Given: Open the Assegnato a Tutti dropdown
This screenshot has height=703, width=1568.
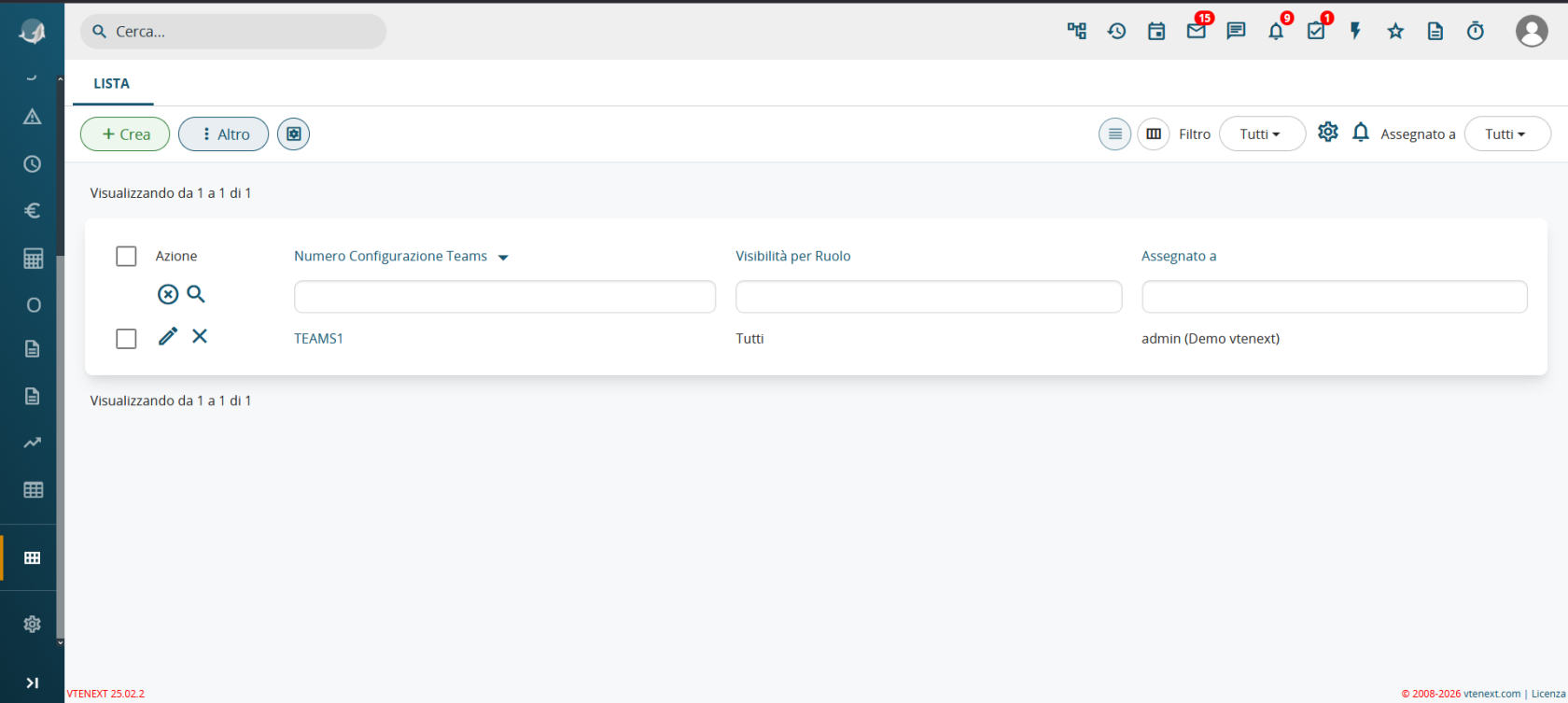Looking at the screenshot, I should (1507, 134).
